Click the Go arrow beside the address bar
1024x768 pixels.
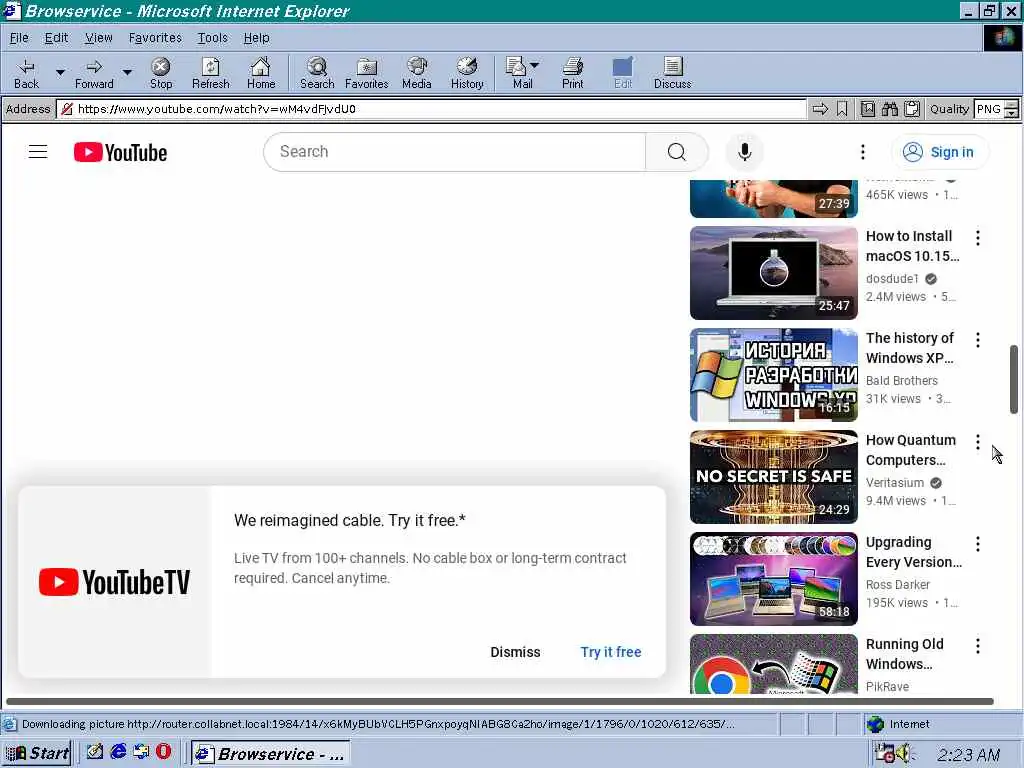pos(820,109)
